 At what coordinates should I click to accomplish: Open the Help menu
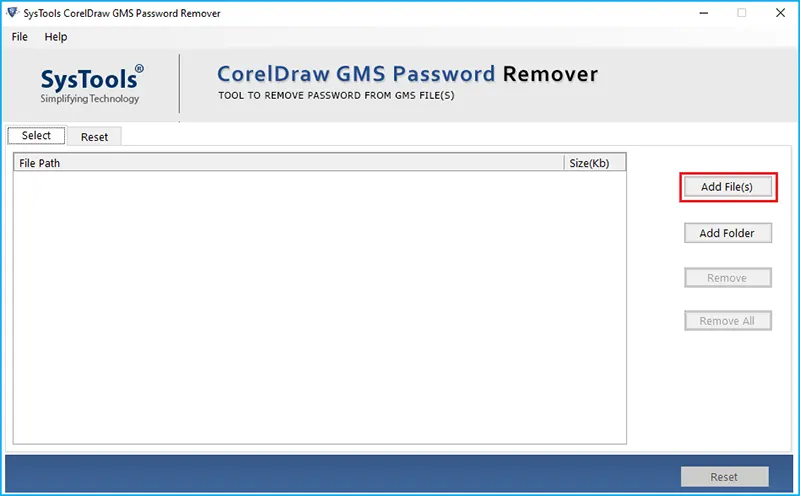(x=56, y=37)
